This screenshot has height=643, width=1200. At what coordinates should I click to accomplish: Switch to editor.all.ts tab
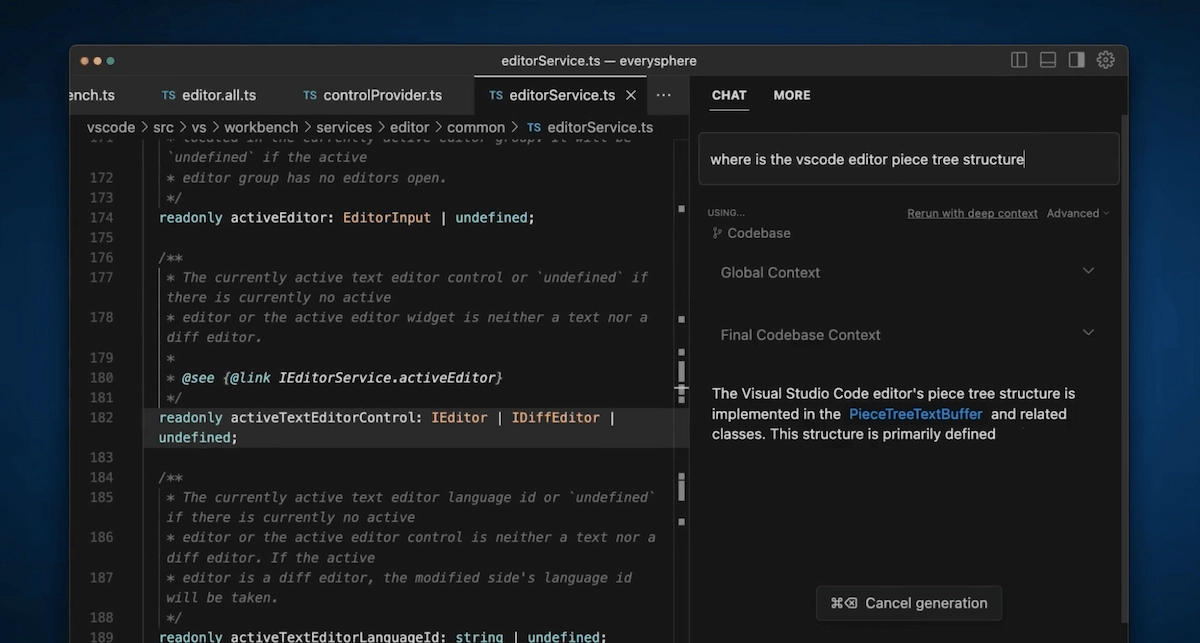pyautogui.click(x=210, y=95)
